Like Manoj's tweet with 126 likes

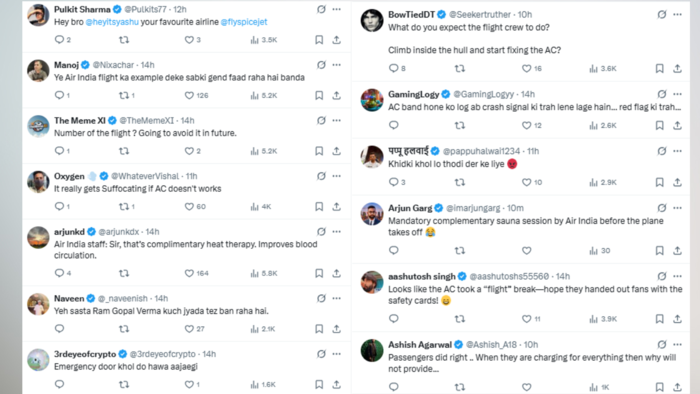(x=189, y=95)
